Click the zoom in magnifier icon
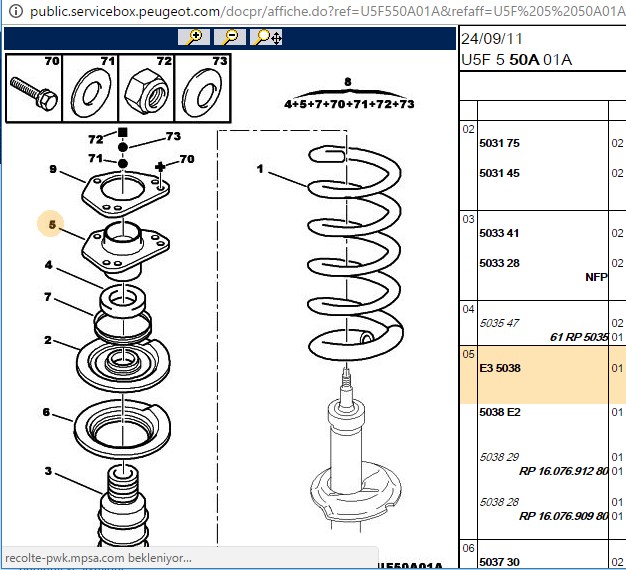The image size is (626, 570). click(x=194, y=37)
